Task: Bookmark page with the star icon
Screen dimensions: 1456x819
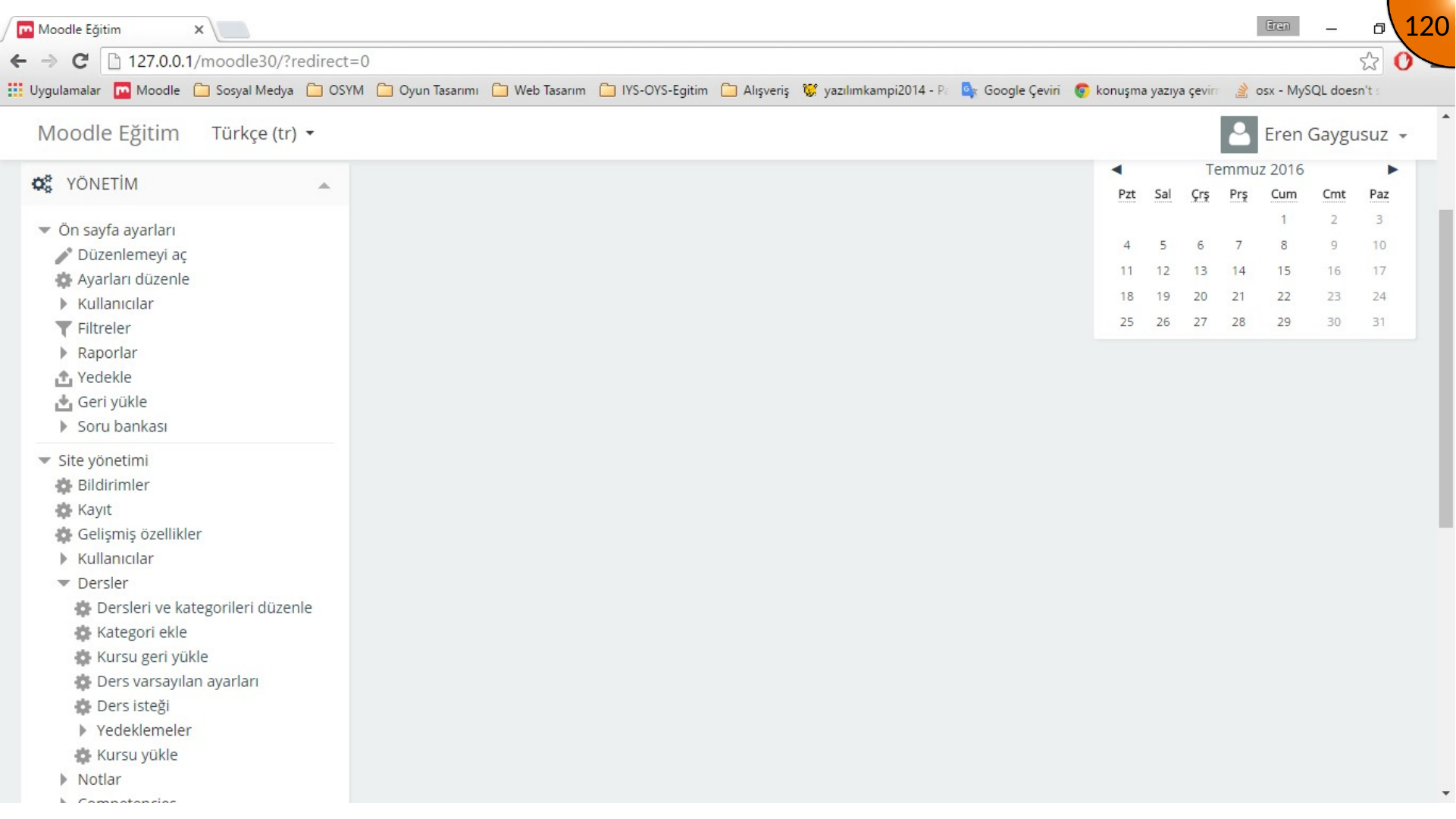Action: click(1369, 61)
